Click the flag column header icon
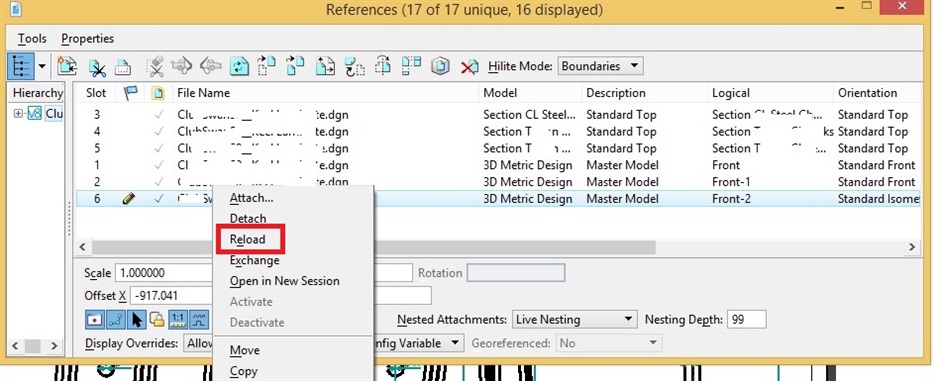 click(x=130, y=93)
